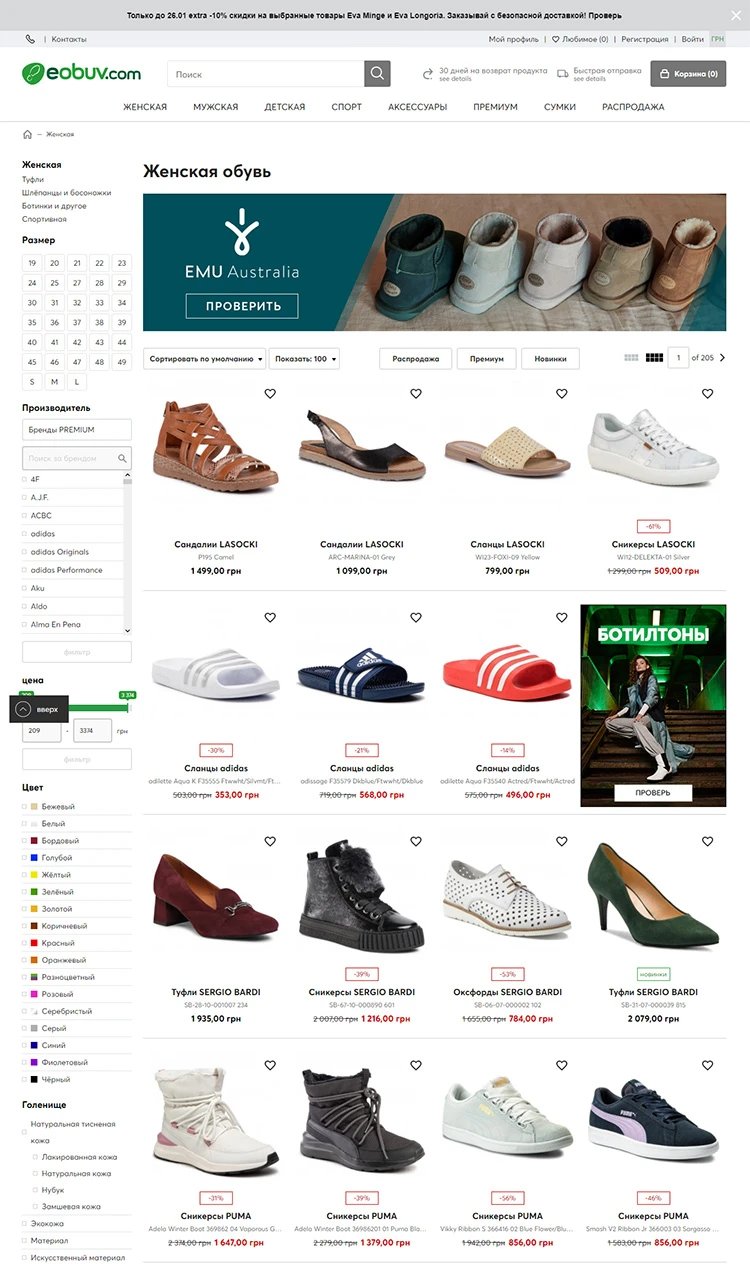Image resolution: width=750 pixels, height=1268 pixels.
Task: Click the home breadcrumb icon
Action: point(27,134)
